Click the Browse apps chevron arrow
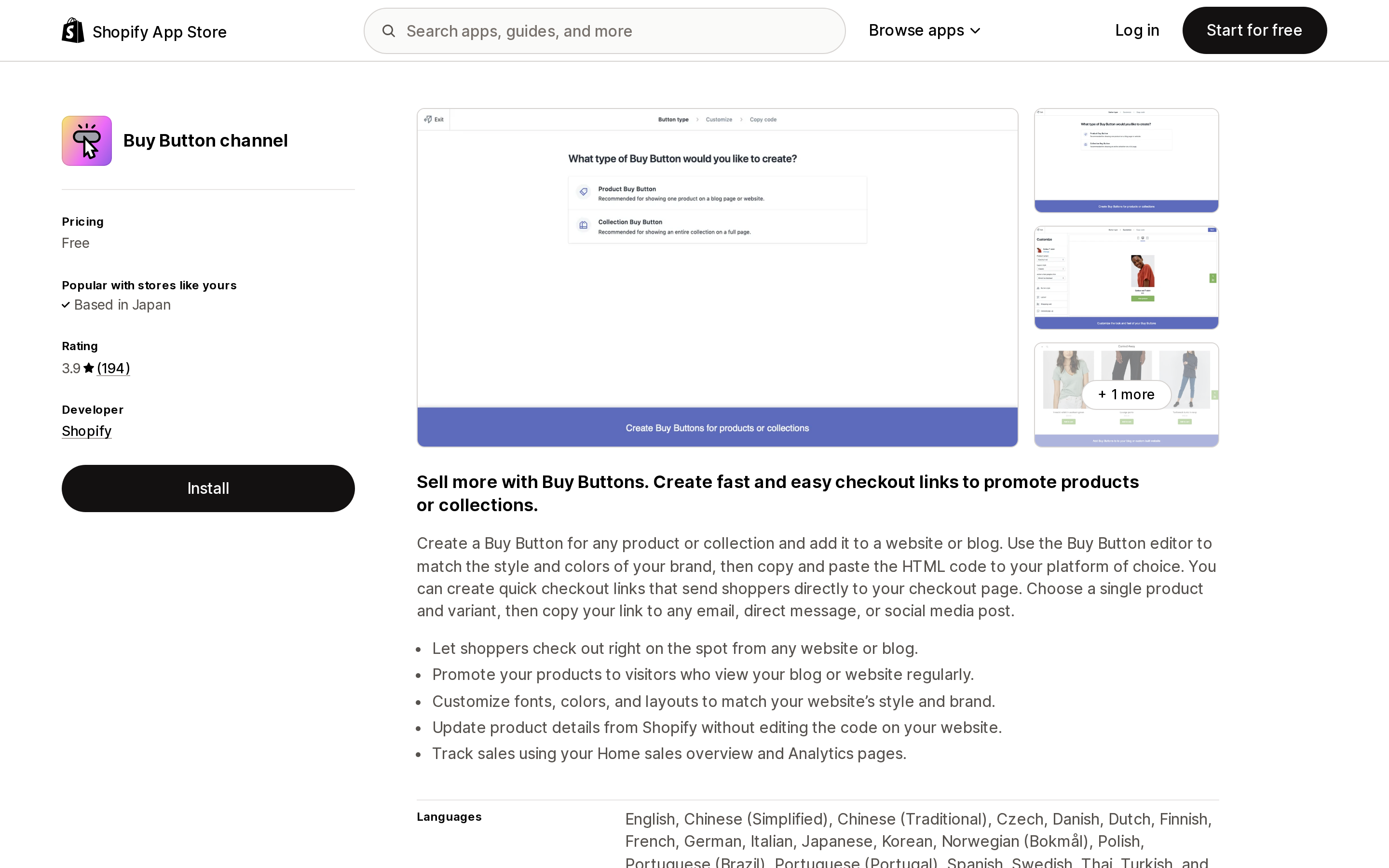The image size is (1389, 868). point(975,31)
